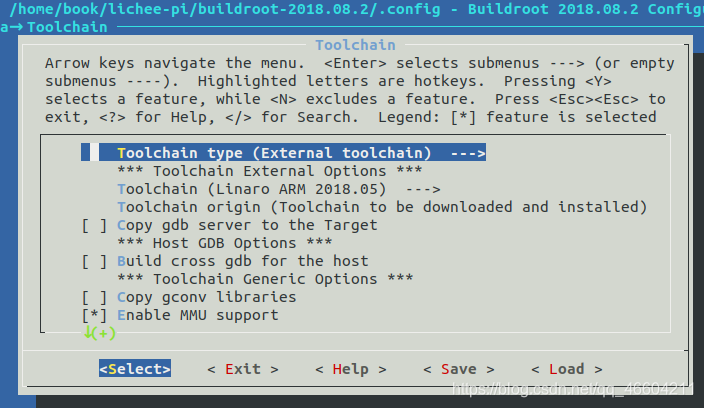Image resolution: width=704 pixels, height=408 pixels.
Task: Click the Toolchain External Options heading text
Action: (269, 171)
